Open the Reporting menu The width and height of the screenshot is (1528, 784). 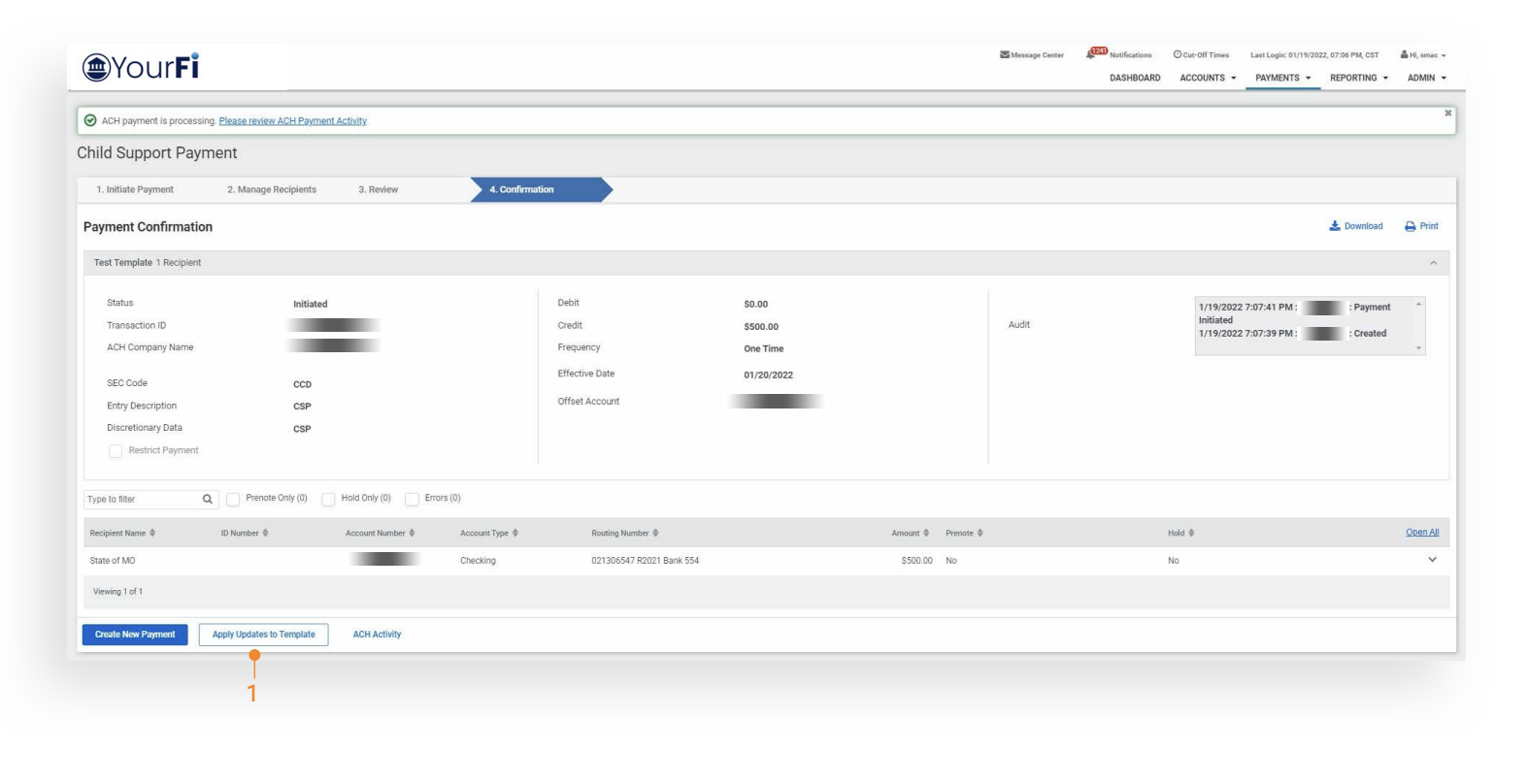[x=1358, y=78]
